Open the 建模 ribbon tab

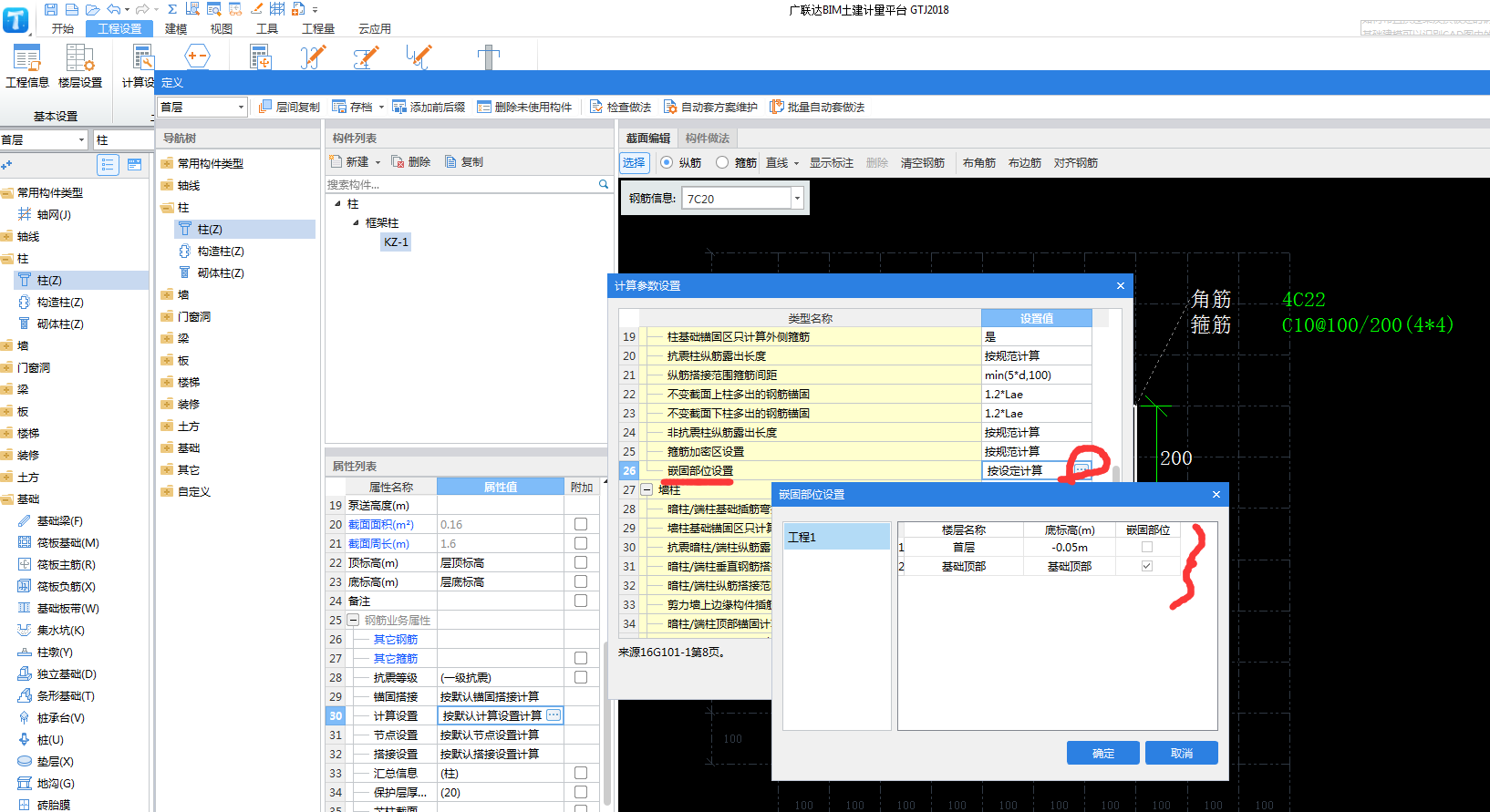[x=176, y=28]
